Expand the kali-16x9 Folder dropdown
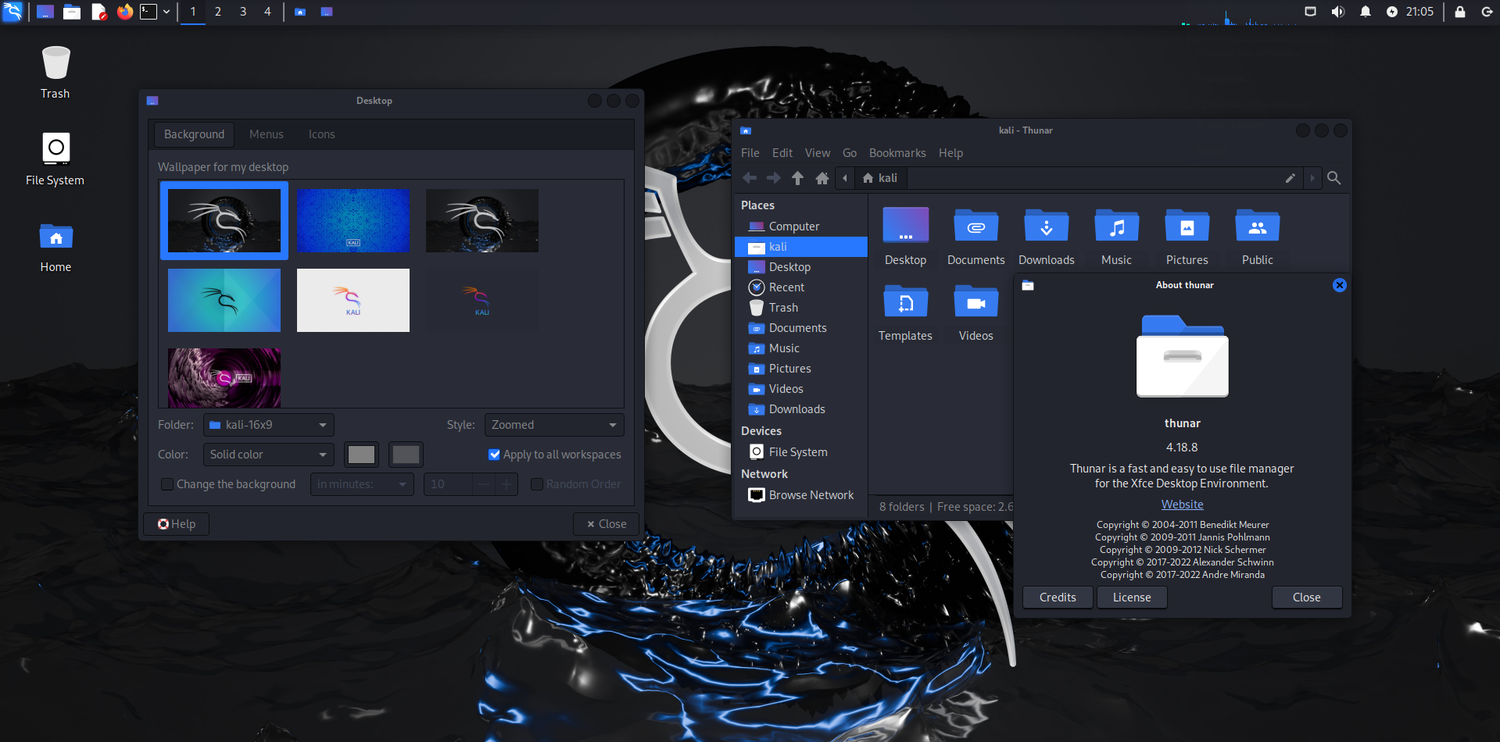The height and width of the screenshot is (742, 1500). (x=268, y=425)
